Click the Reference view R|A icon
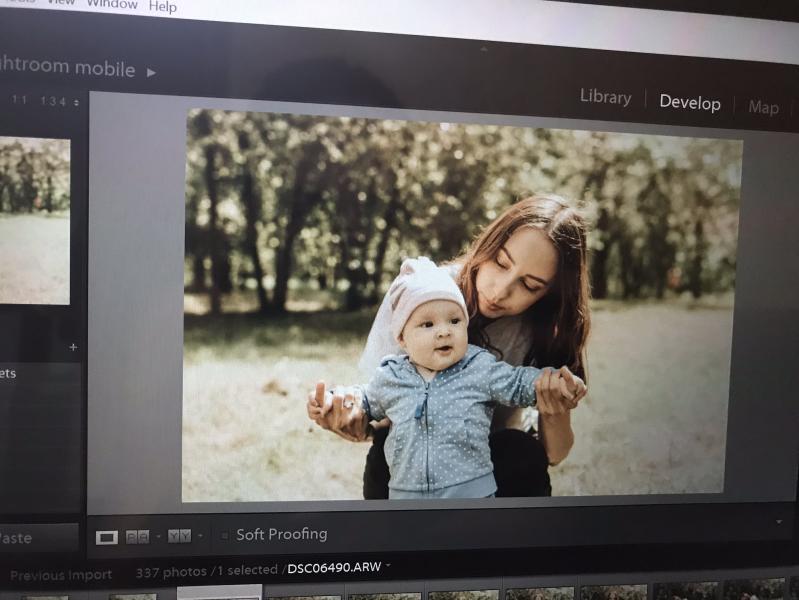 coord(137,537)
